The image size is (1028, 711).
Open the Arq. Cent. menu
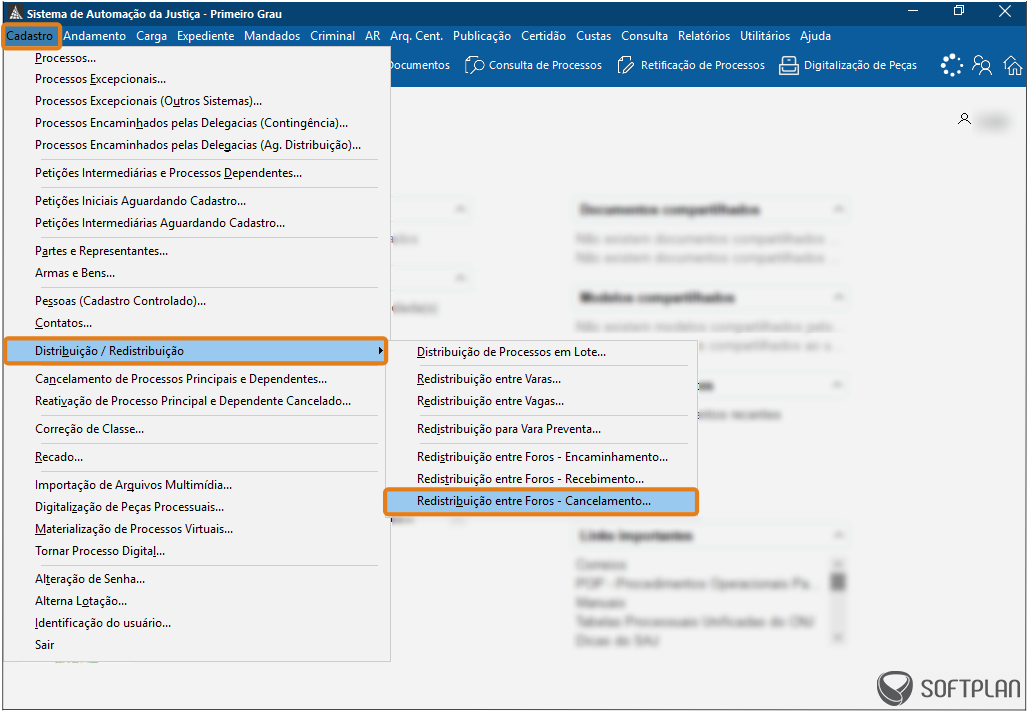tap(416, 36)
